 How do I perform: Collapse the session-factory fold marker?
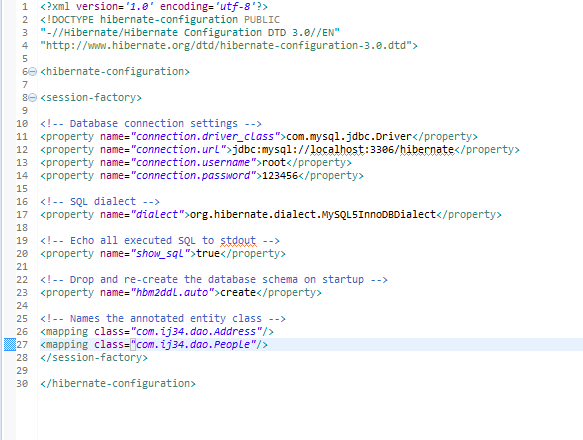click(x=33, y=97)
